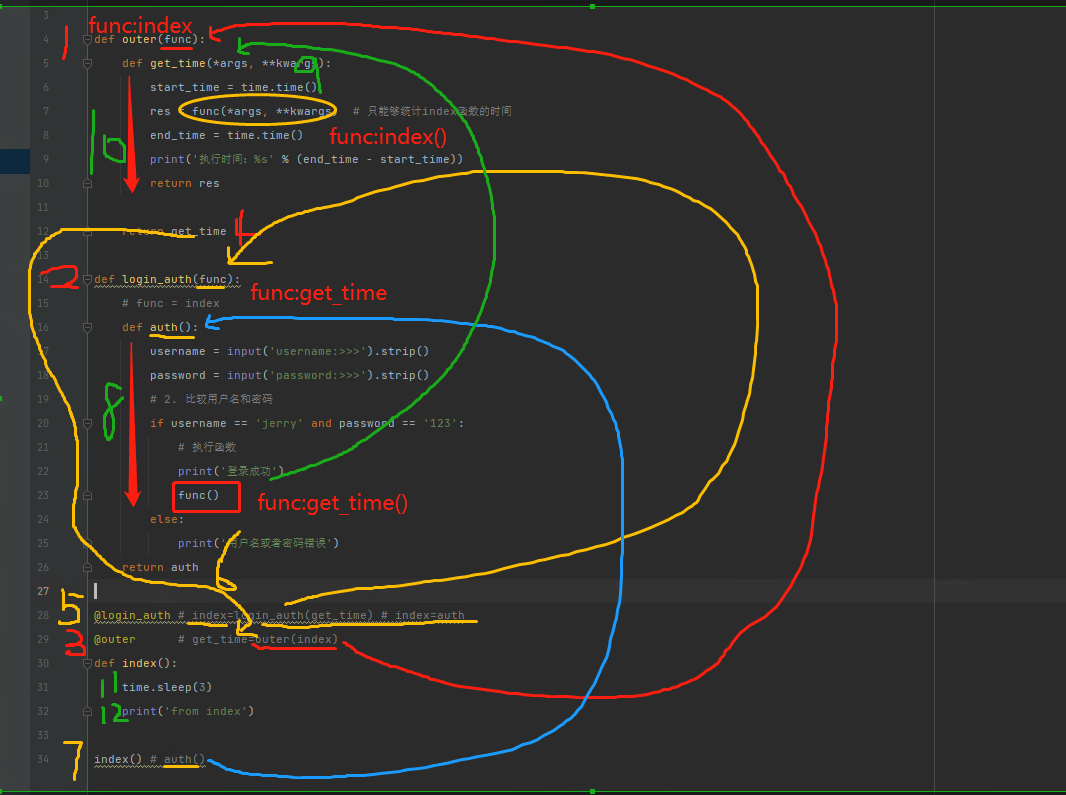Click the fold-end marker beside return auth

(x=87, y=567)
